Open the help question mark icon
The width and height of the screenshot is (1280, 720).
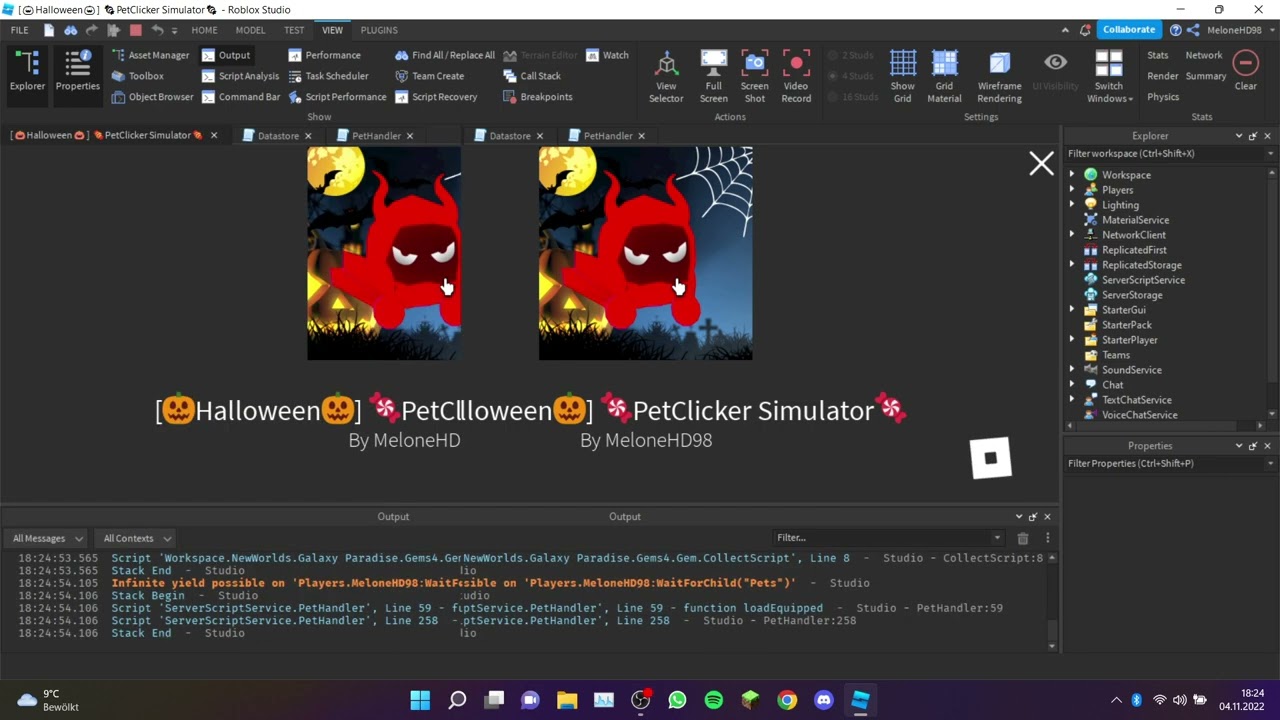[1176, 30]
